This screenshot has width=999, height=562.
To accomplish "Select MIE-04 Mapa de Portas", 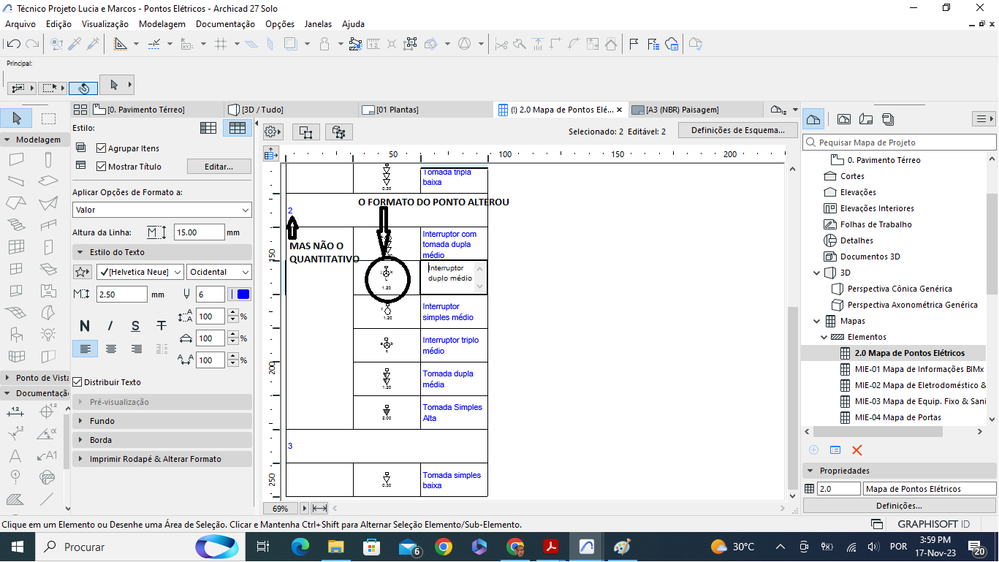I will pyautogui.click(x=898, y=417).
